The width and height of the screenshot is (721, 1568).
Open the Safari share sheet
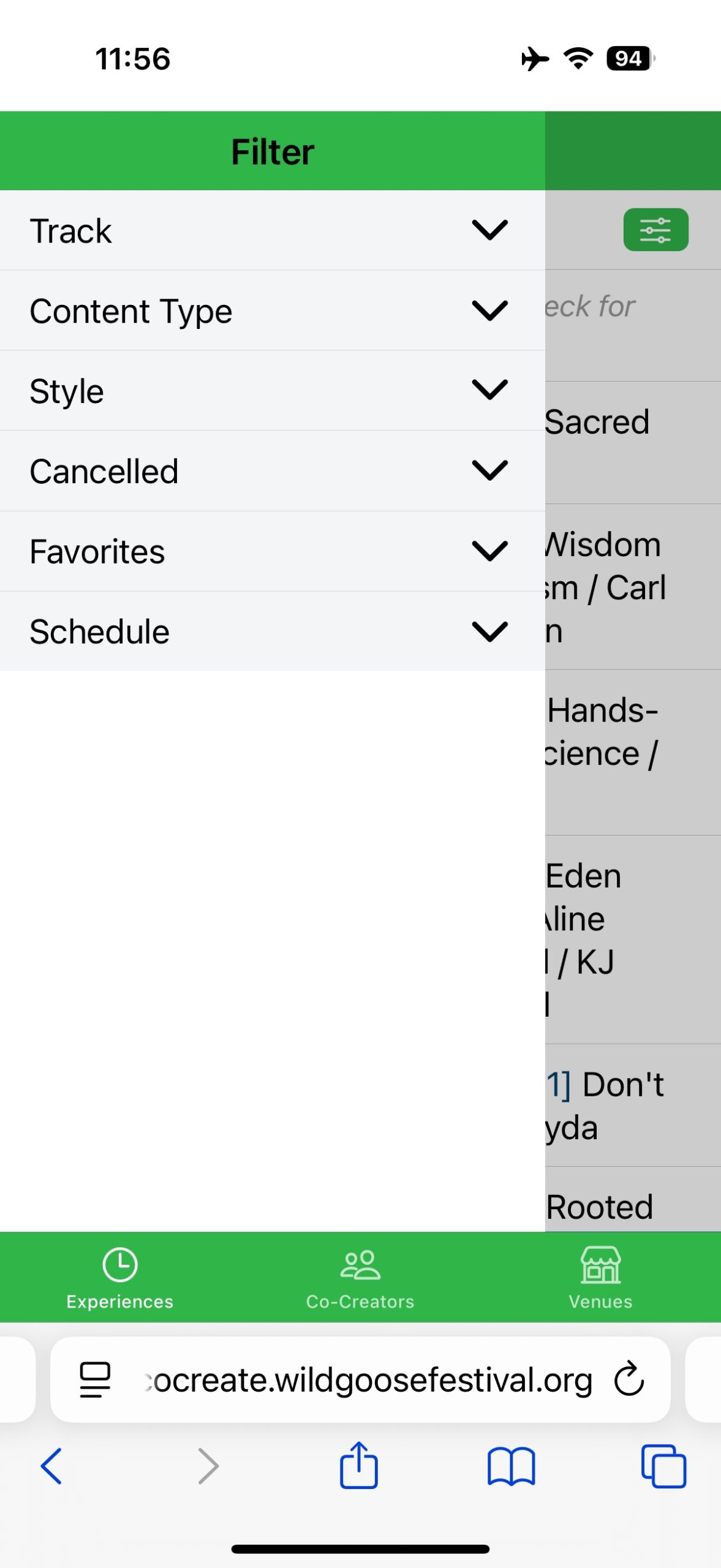359,1465
